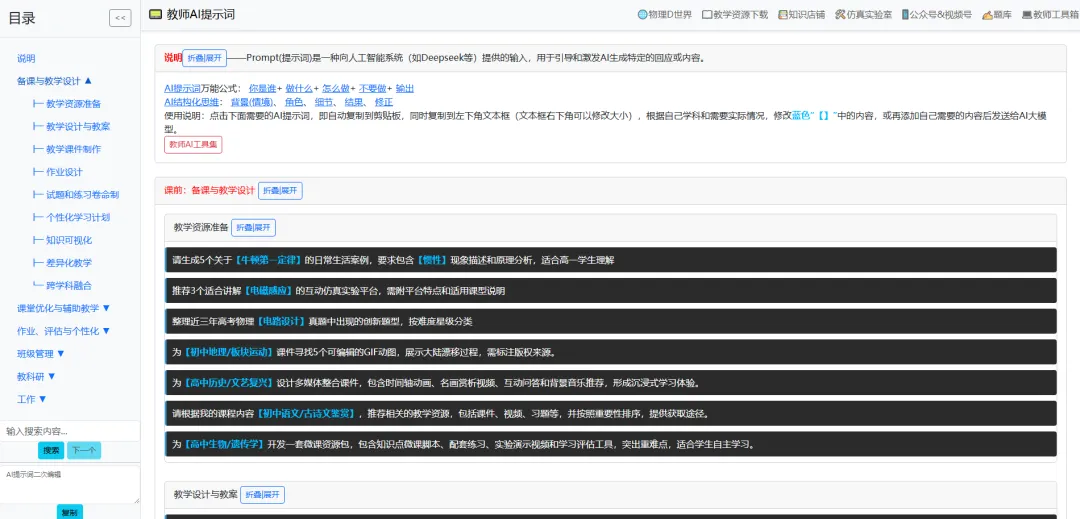The height and width of the screenshot is (519, 1080).
Task: Select 知识可视化 in the sidebar tree
Action: coord(62,240)
